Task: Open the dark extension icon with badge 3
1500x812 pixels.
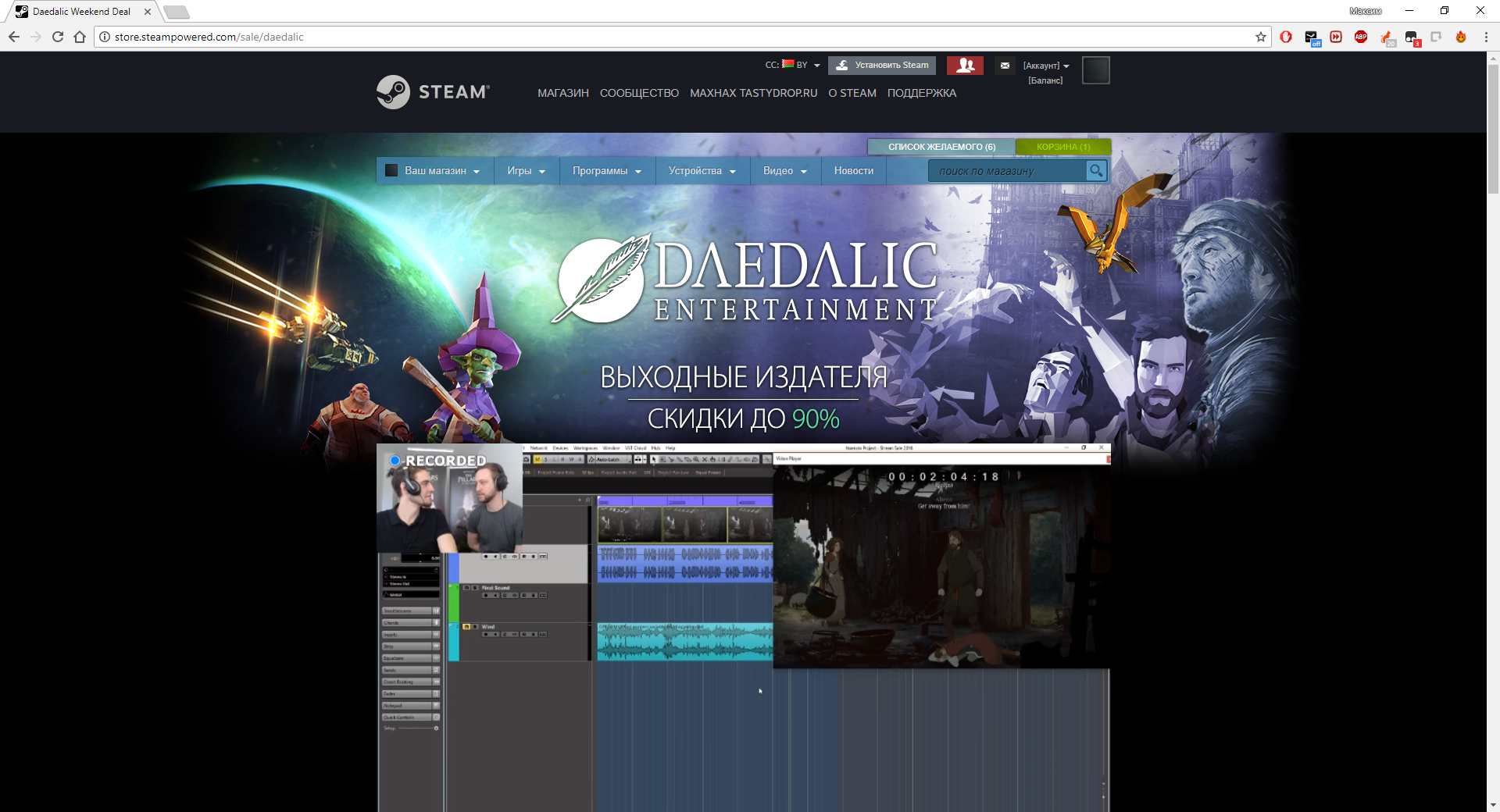Action: point(1412,37)
